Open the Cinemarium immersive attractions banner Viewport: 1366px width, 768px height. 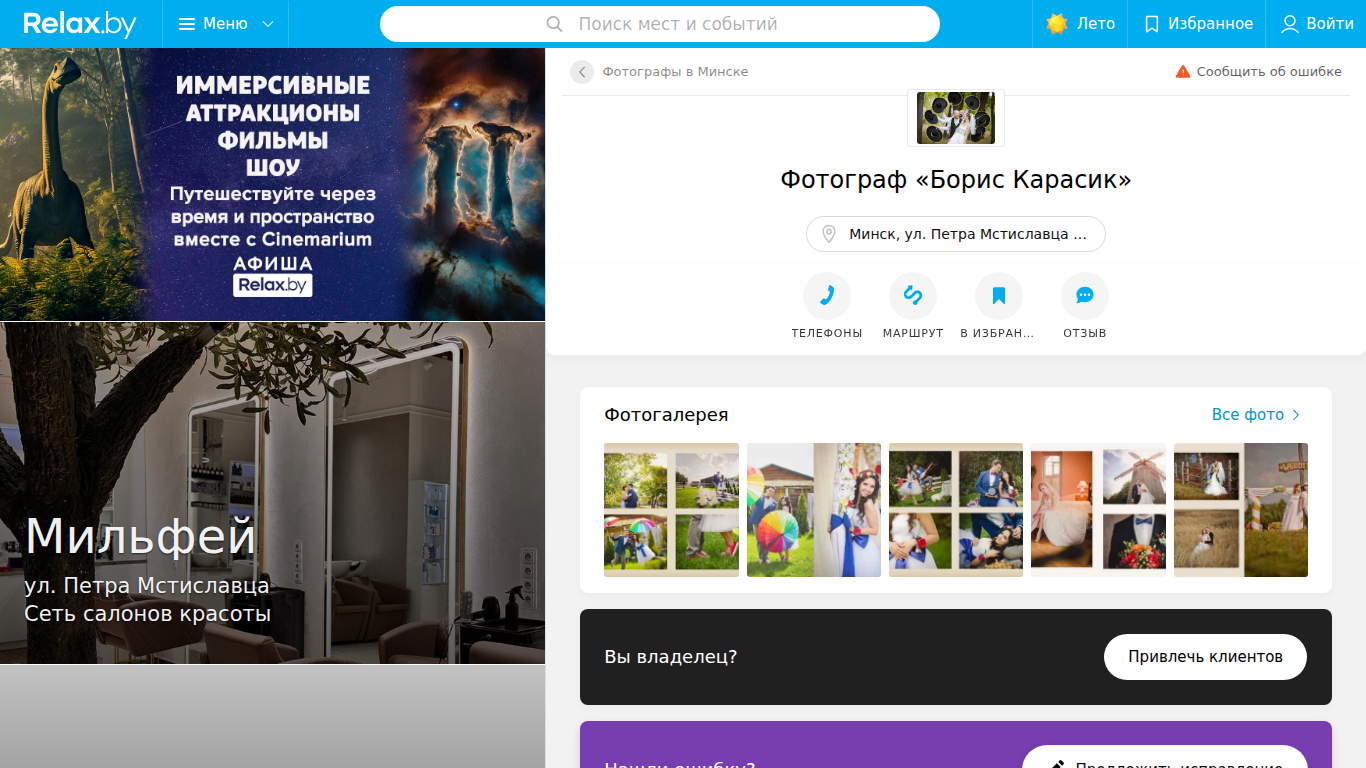click(x=273, y=184)
